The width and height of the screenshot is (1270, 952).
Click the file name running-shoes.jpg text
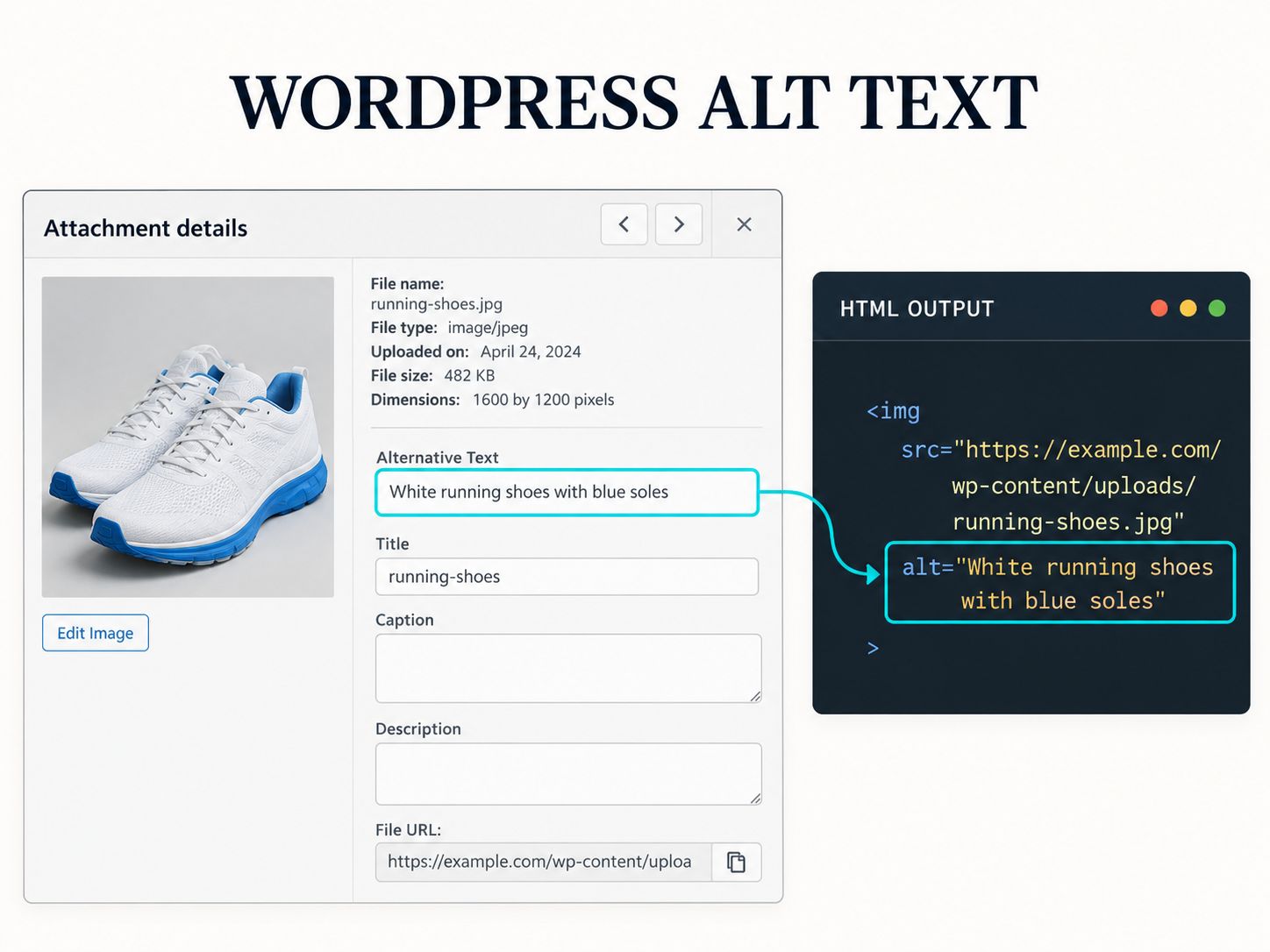(x=437, y=304)
